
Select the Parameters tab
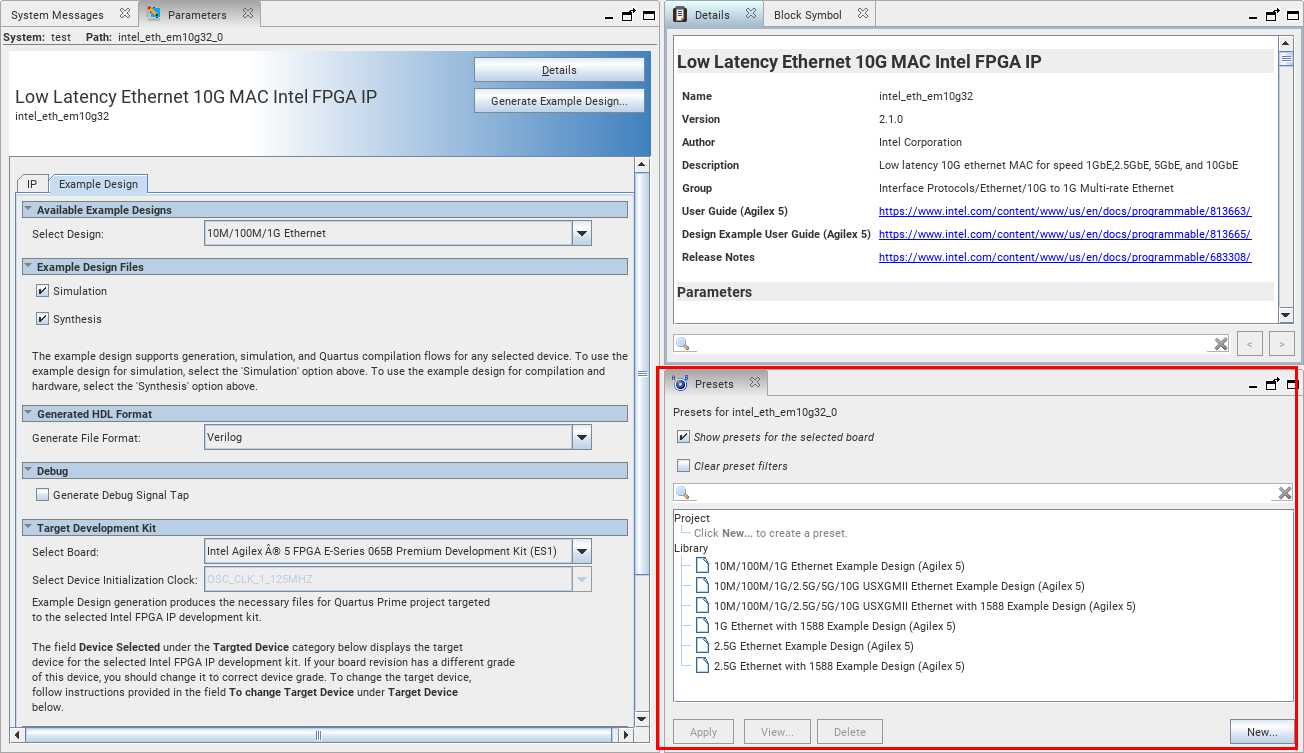pyautogui.click(x=196, y=15)
